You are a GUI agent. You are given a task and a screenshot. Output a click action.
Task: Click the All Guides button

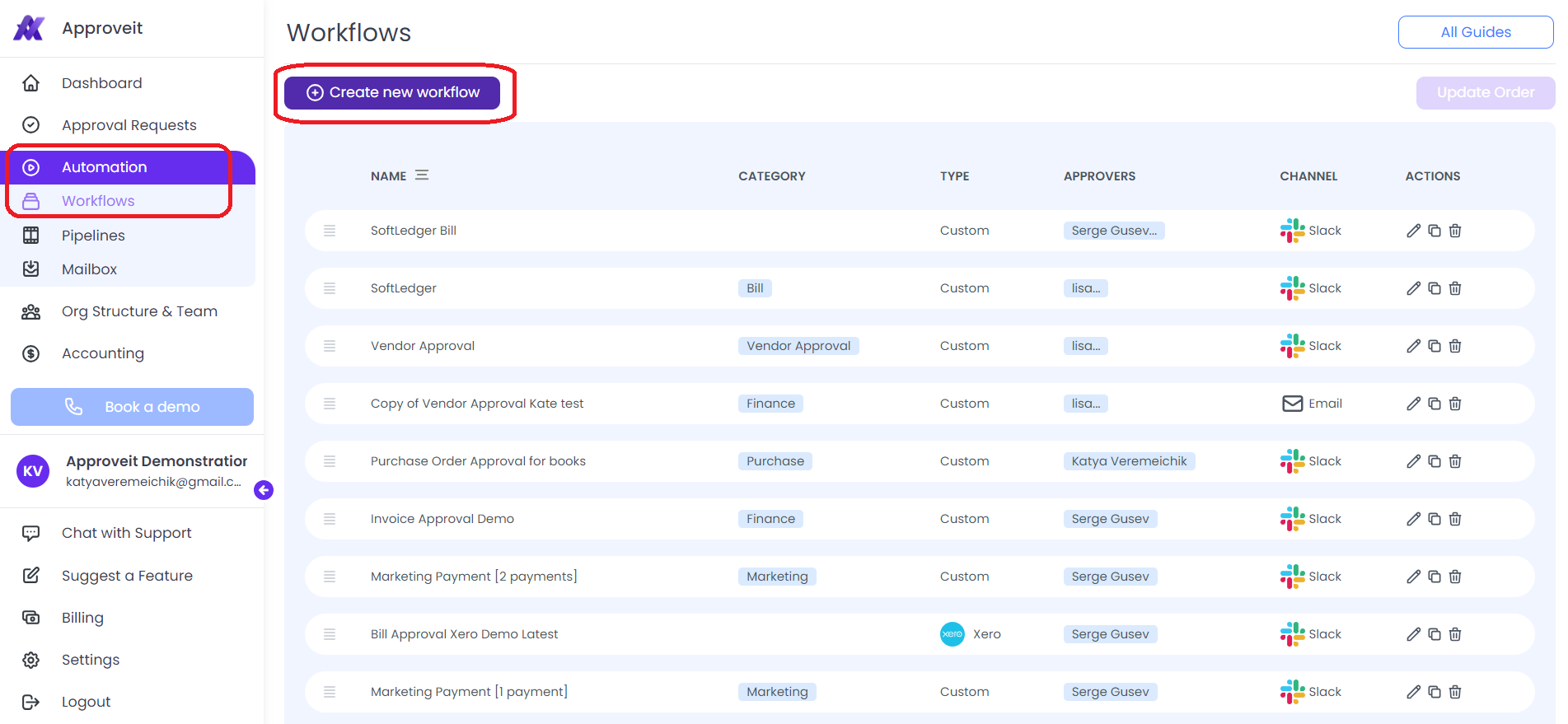(1476, 32)
